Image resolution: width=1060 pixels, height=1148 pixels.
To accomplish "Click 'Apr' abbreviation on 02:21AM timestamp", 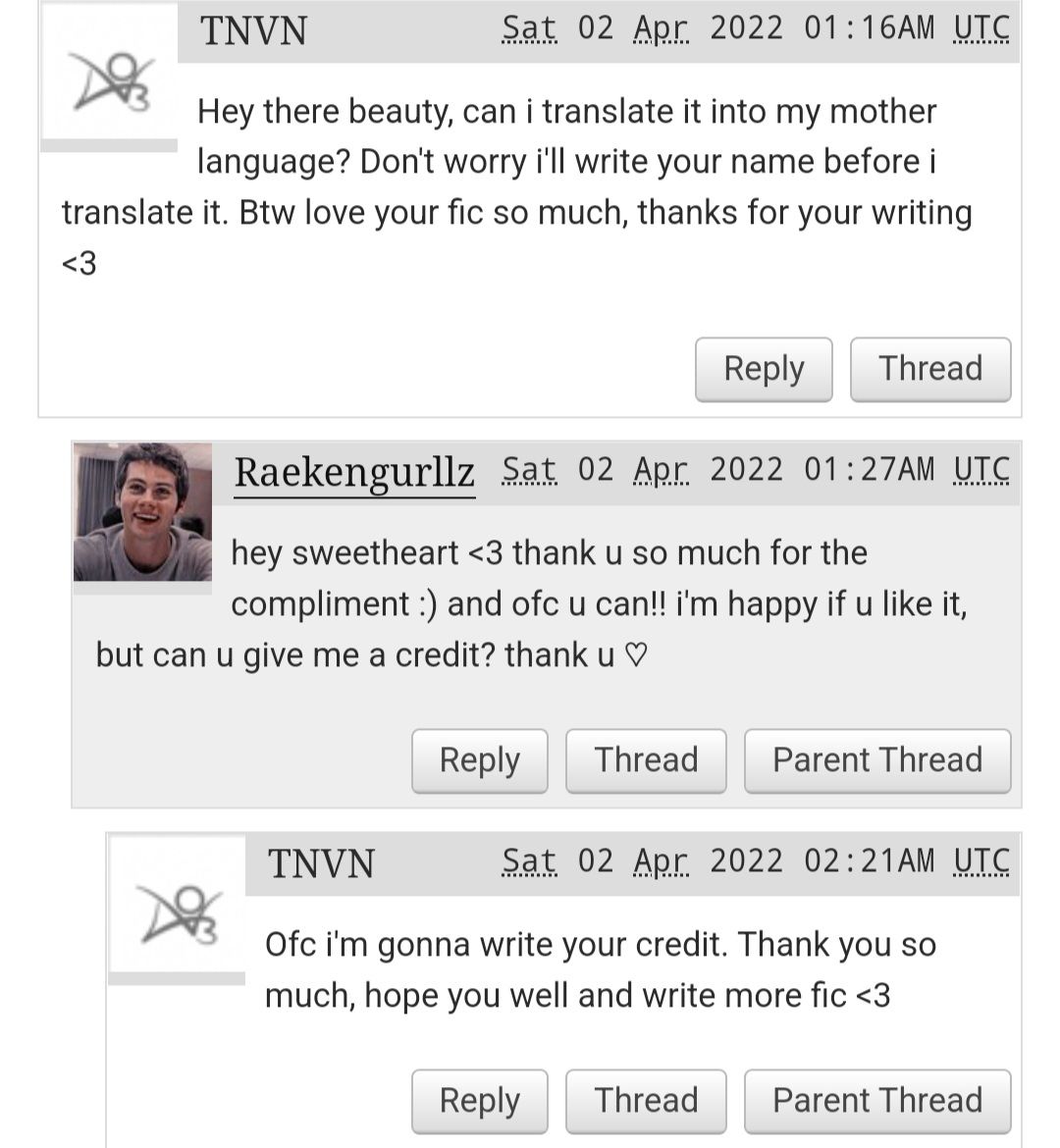I will [x=661, y=861].
